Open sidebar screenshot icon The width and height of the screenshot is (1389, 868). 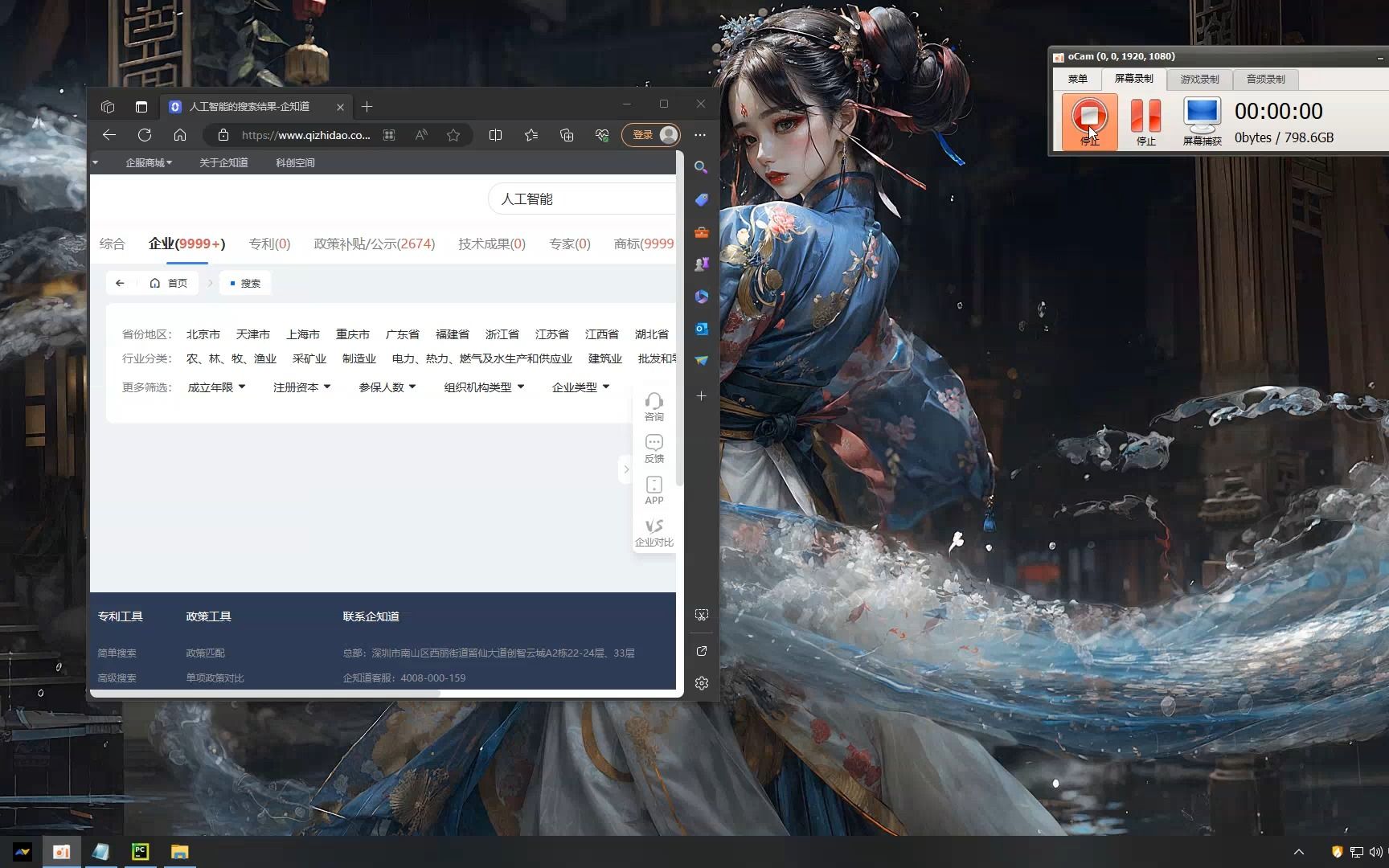pyautogui.click(x=701, y=615)
